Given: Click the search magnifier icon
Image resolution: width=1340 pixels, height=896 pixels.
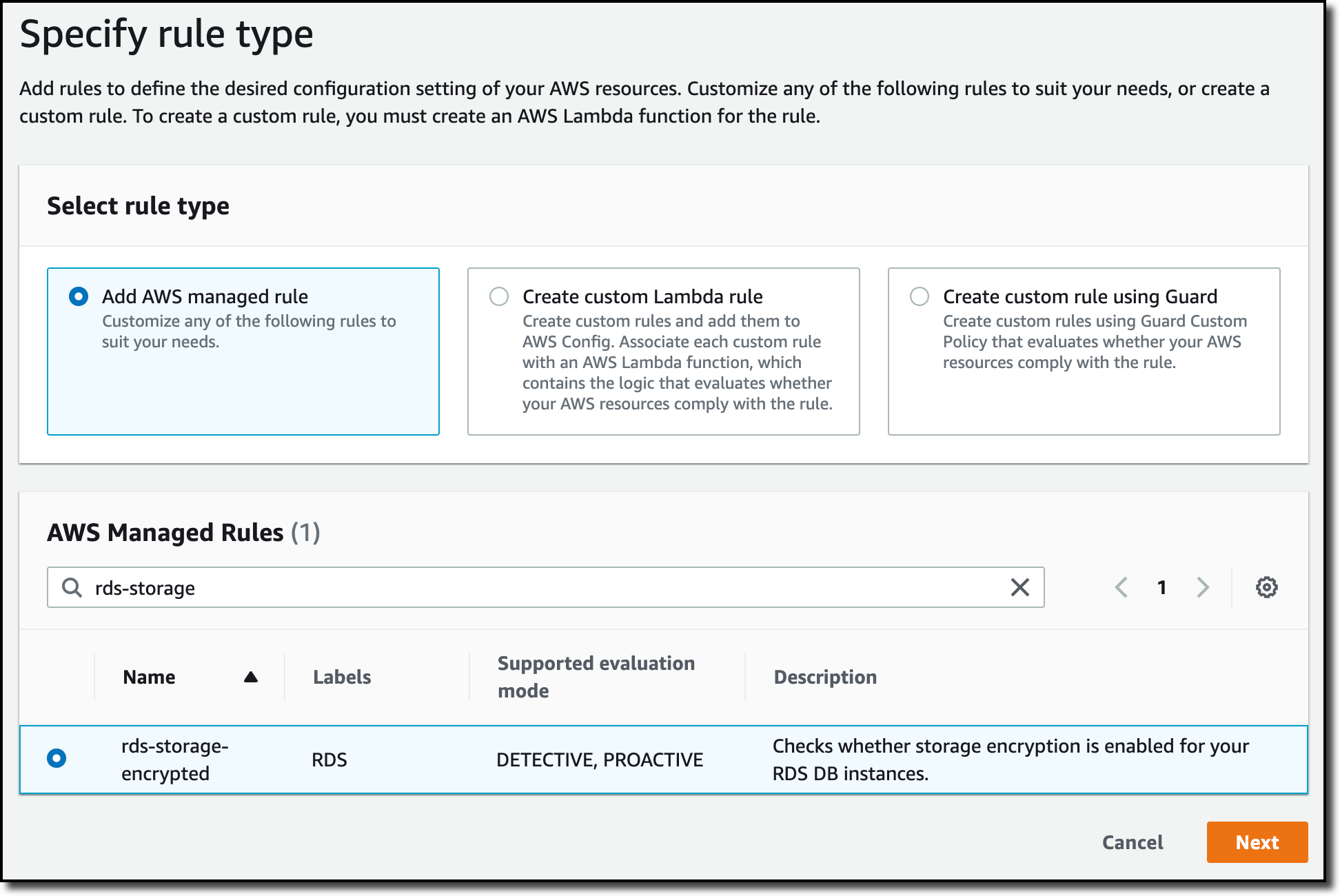Looking at the screenshot, I should 72,587.
